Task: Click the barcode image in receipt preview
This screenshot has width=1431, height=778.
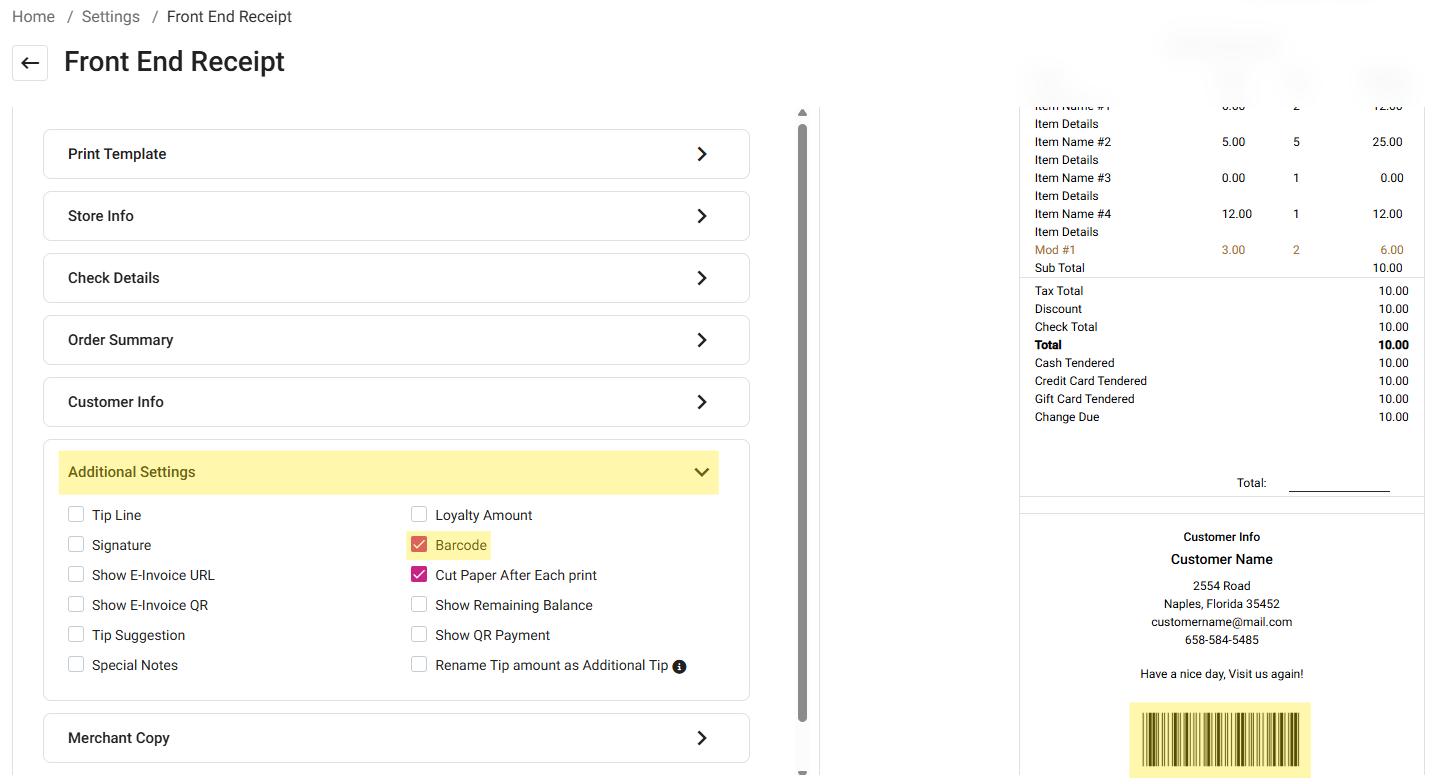Action: click(x=1220, y=739)
